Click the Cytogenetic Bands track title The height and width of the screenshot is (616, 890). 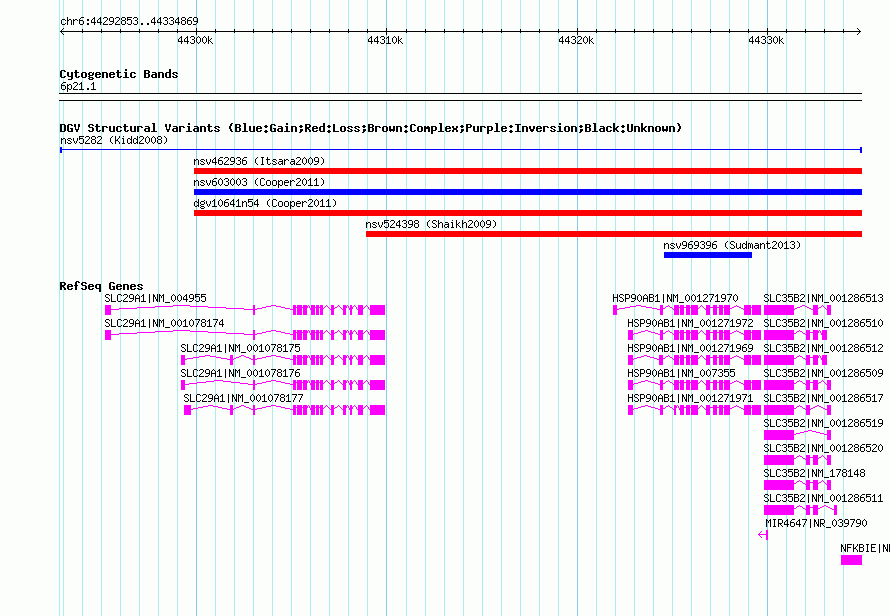pos(119,74)
